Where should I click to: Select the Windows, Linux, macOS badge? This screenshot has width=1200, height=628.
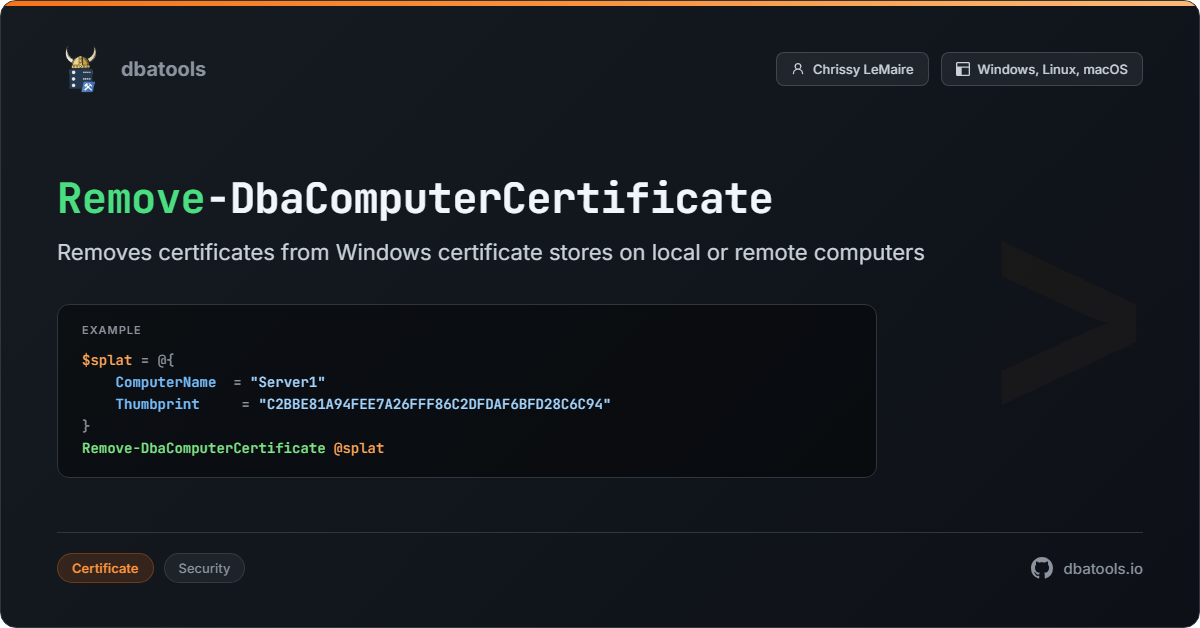[1042, 69]
